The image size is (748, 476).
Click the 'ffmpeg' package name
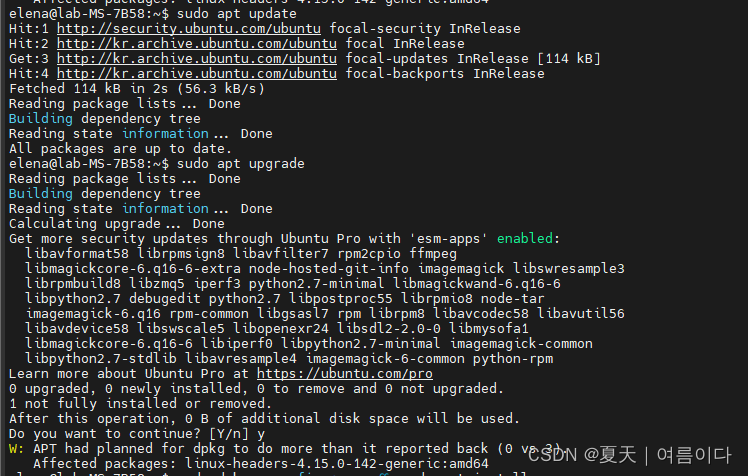click(x=433, y=254)
